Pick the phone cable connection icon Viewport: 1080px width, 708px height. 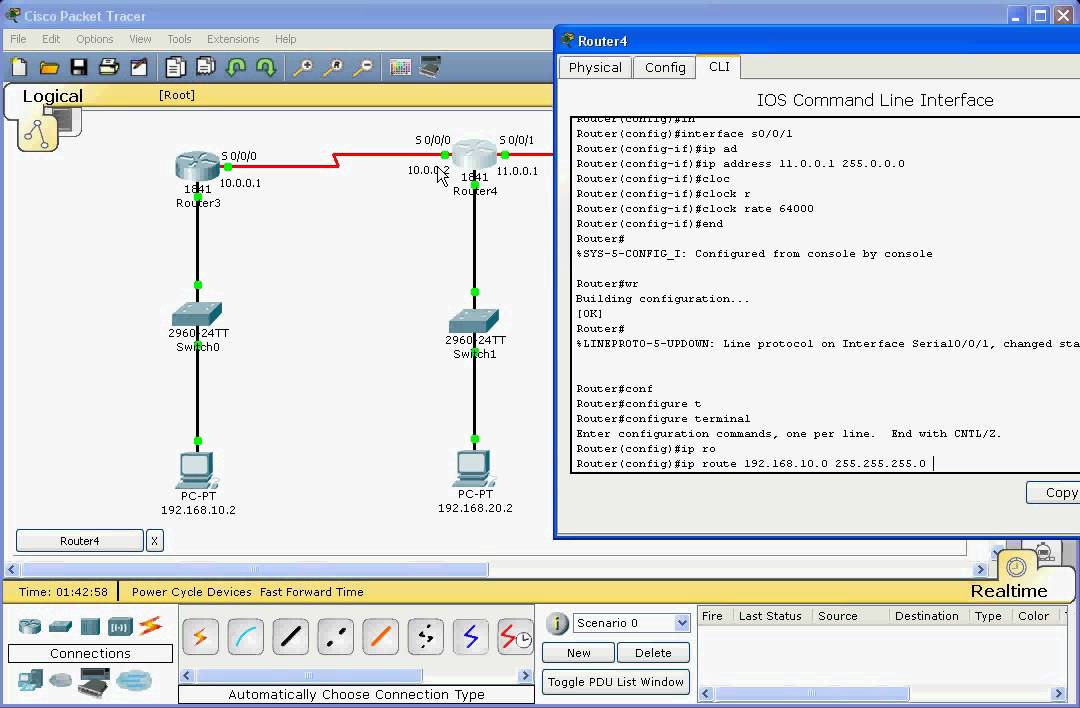pyautogui.click(x=426, y=636)
